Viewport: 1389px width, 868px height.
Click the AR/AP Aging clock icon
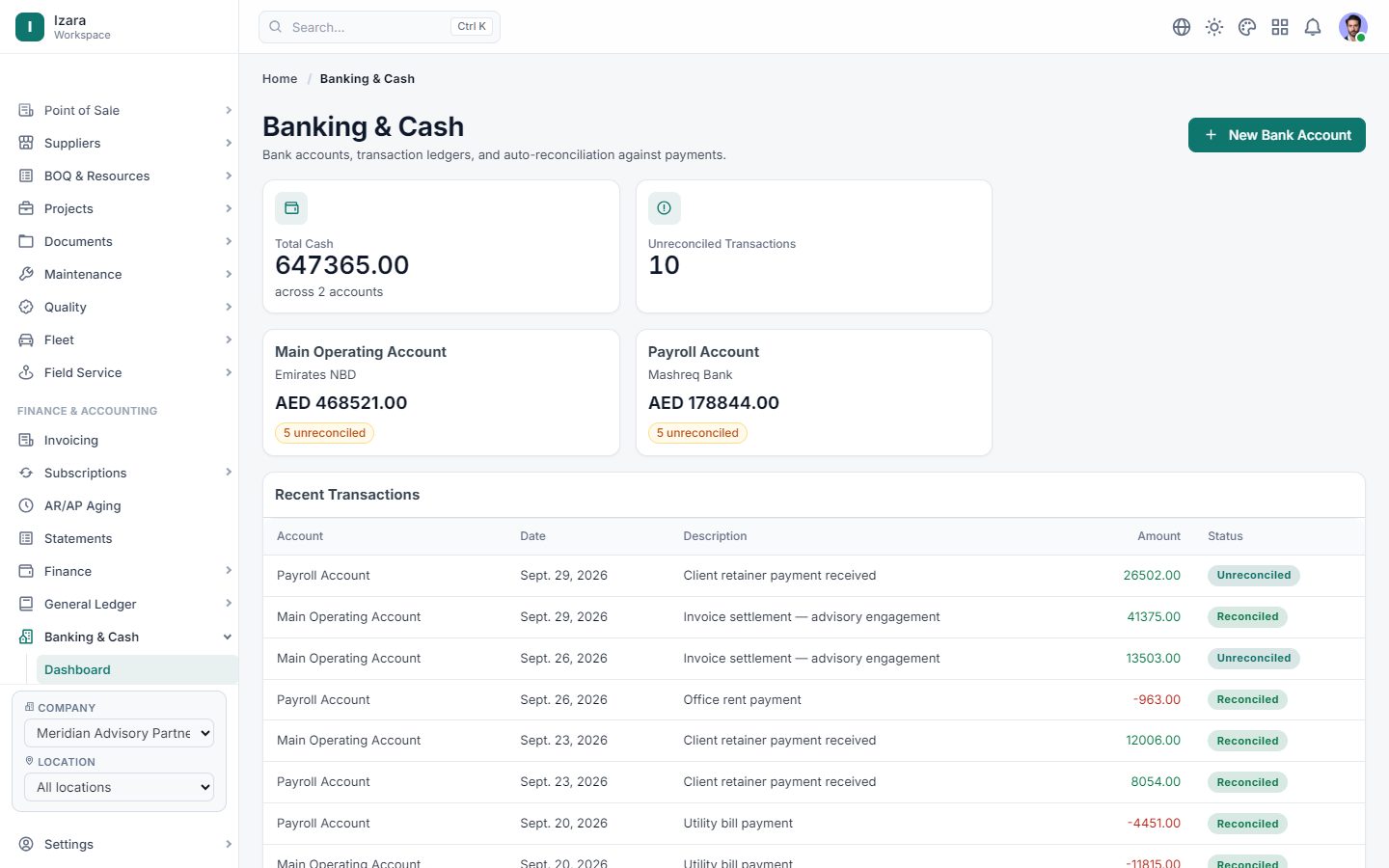pyautogui.click(x=26, y=505)
